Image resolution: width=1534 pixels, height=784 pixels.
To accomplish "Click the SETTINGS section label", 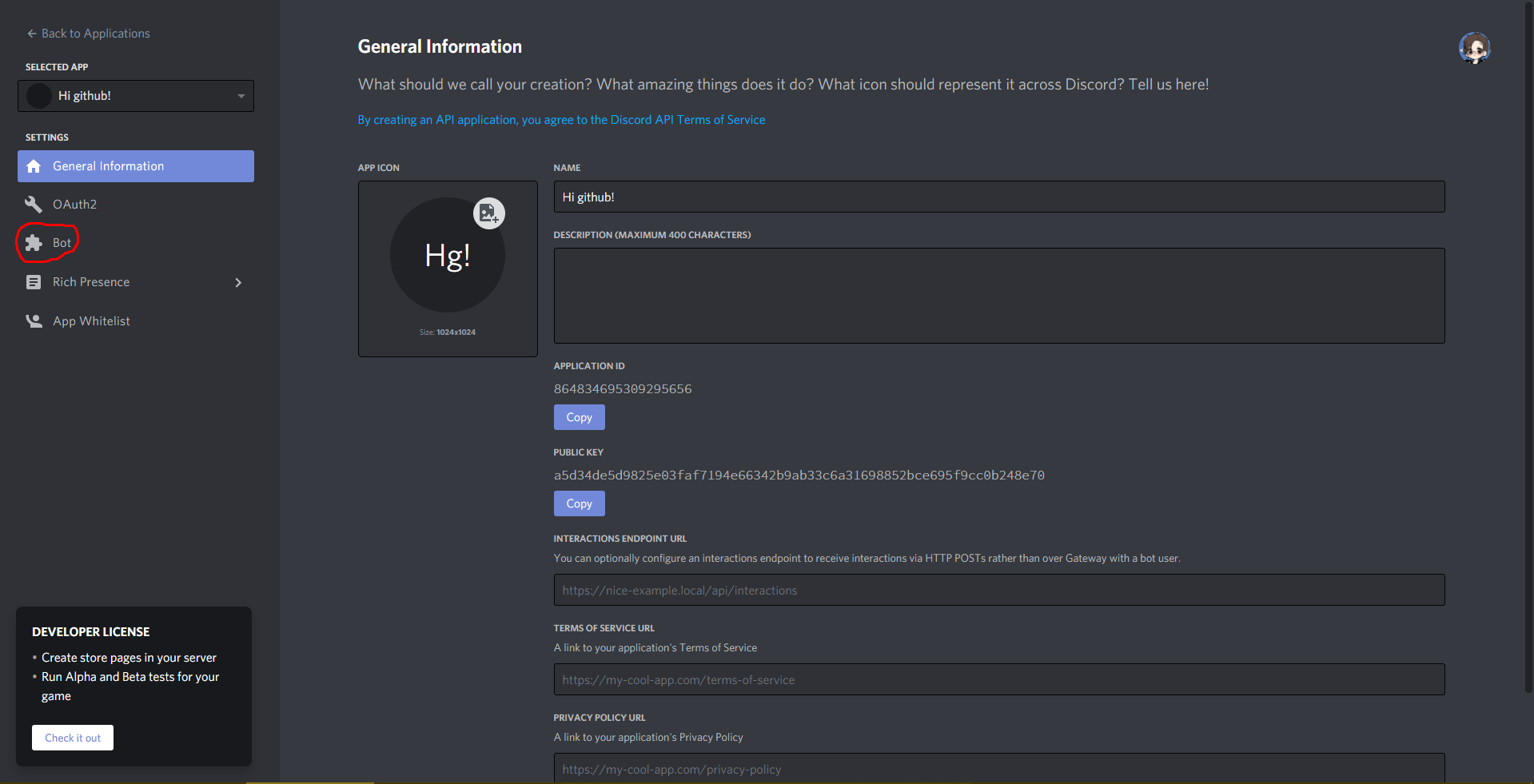I will tap(47, 137).
